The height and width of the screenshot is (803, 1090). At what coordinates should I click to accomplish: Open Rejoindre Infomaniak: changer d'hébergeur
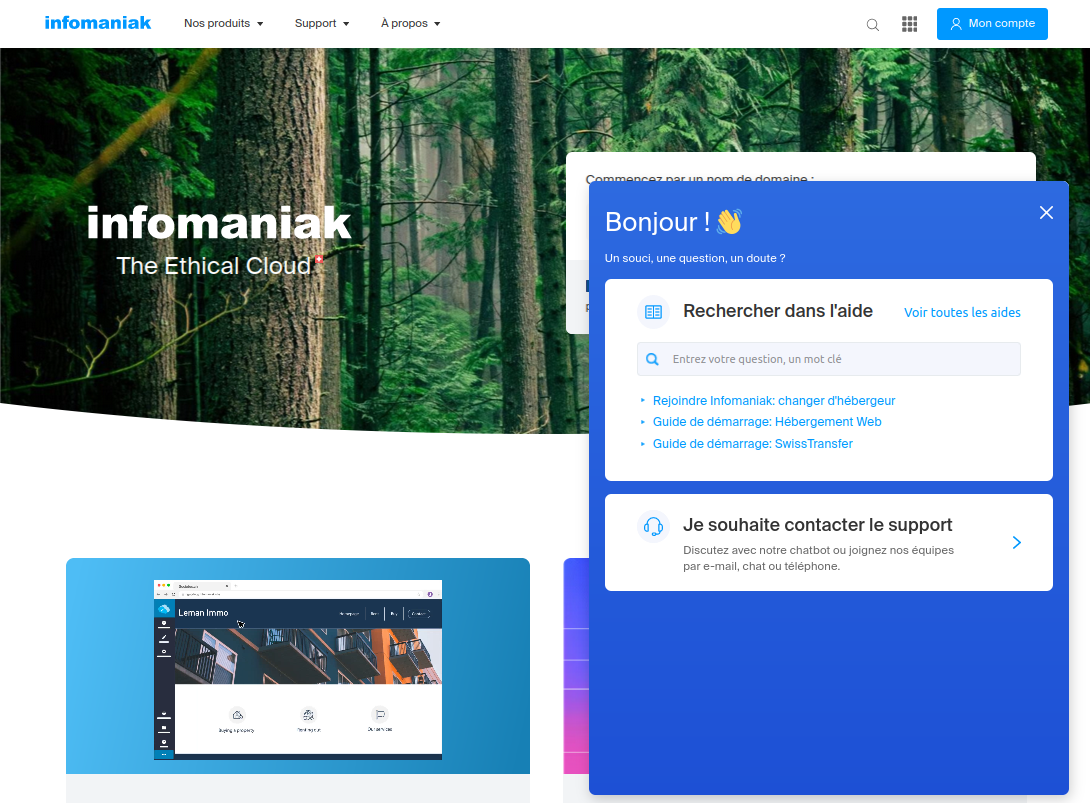click(x=774, y=400)
